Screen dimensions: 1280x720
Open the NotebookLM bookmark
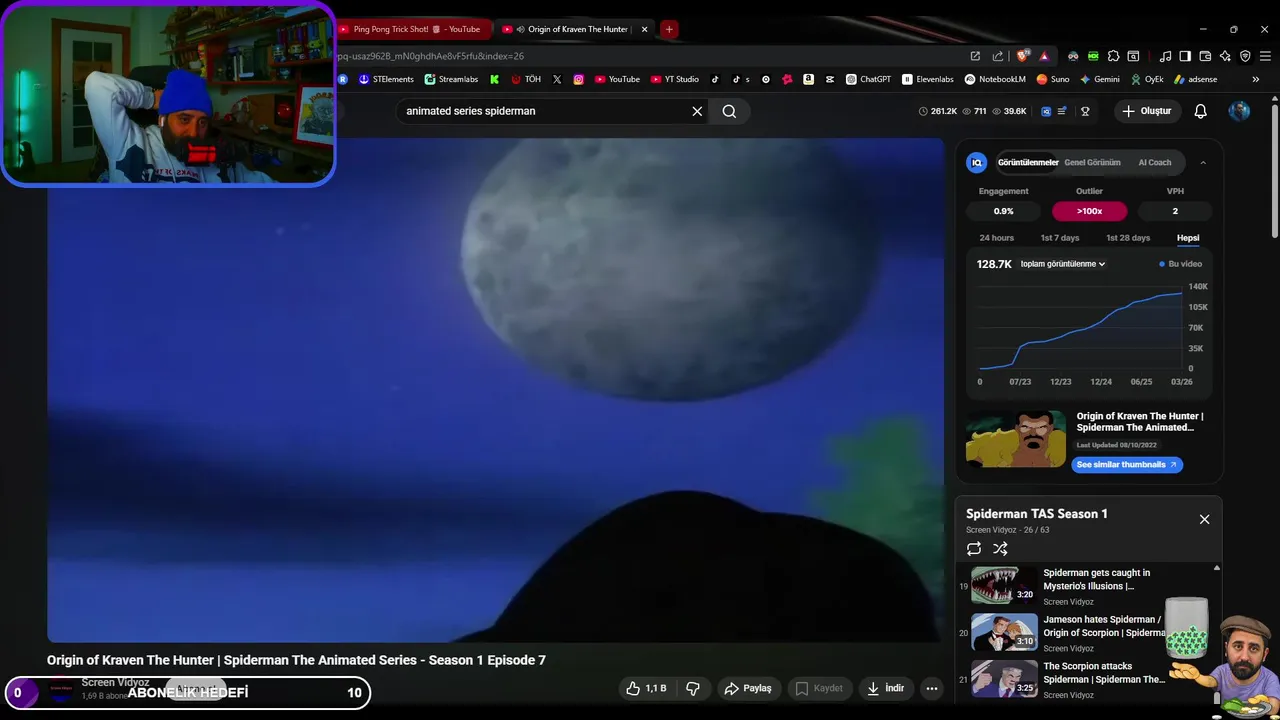[x=995, y=79]
